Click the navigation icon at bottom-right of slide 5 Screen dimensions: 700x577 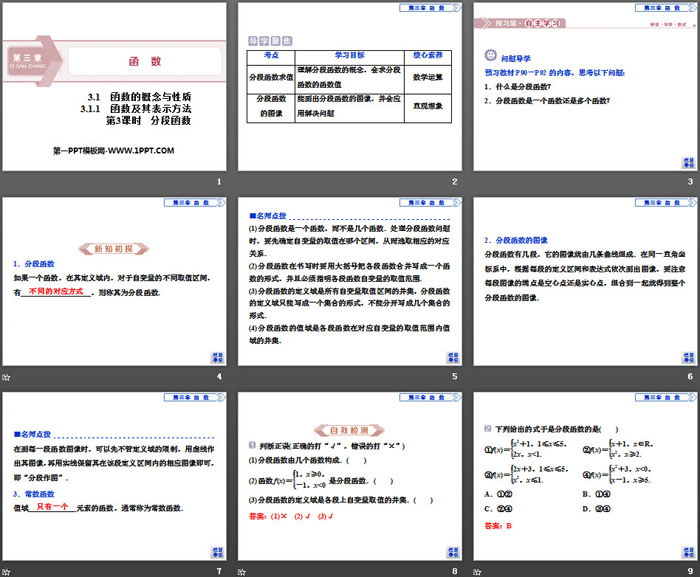click(453, 357)
